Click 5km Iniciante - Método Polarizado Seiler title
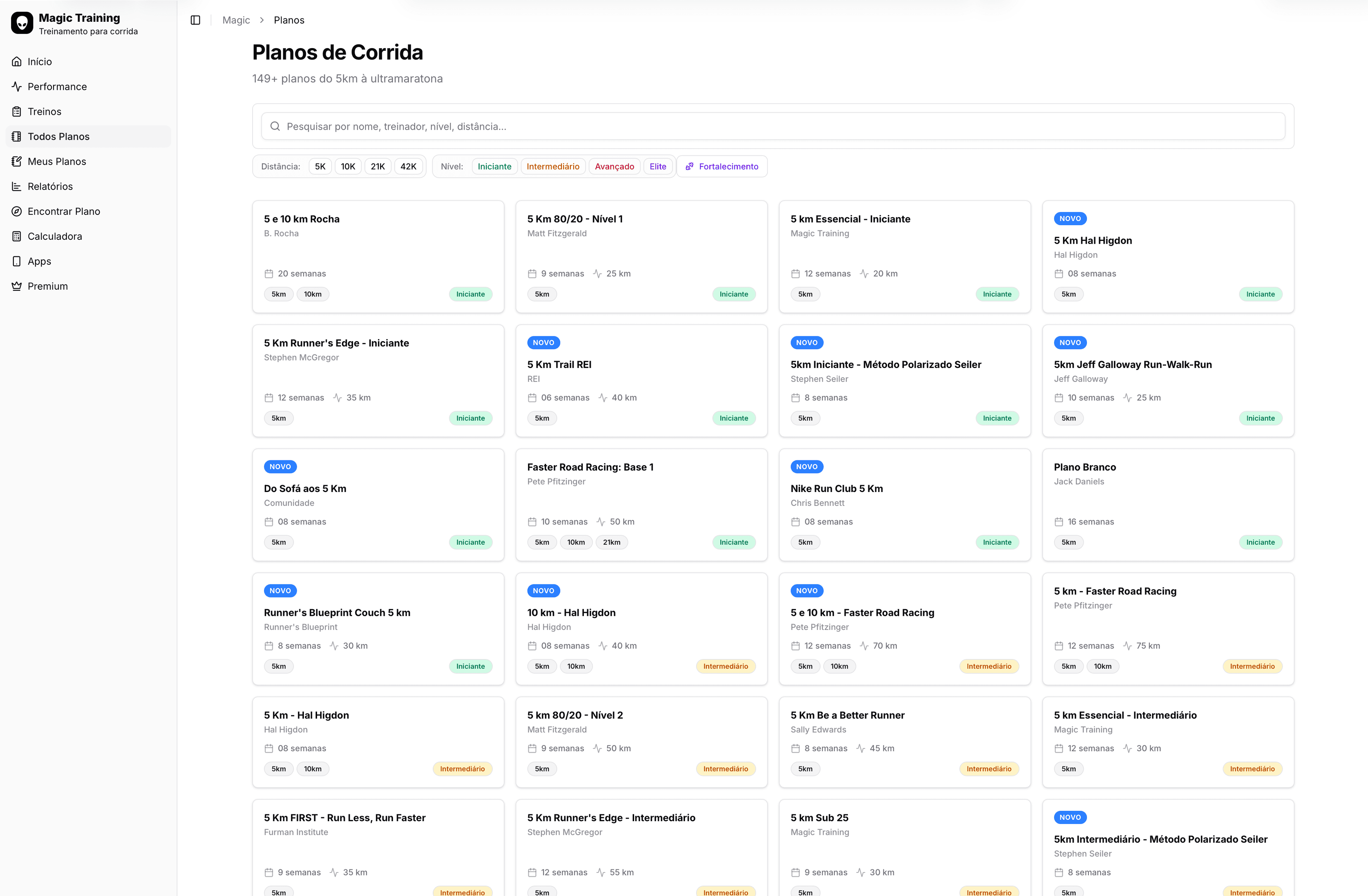Image resolution: width=1368 pixels, height=896 pixels. (886, 364)
